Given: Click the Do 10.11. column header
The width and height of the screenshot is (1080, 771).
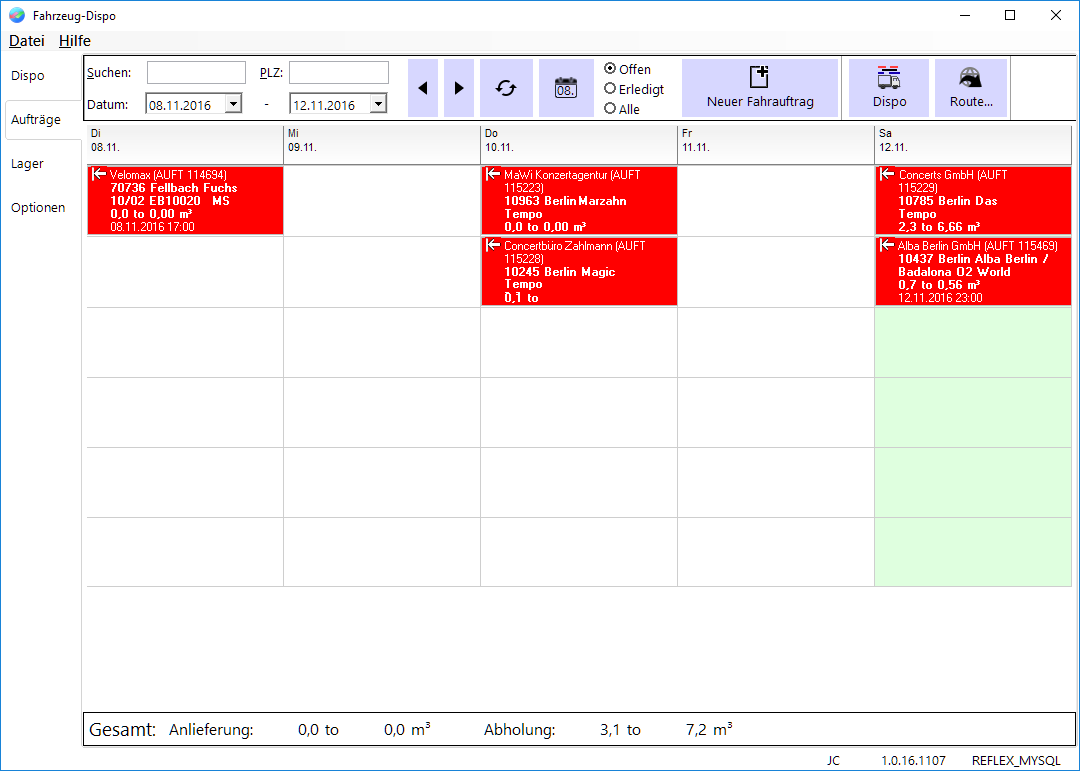Looking at the screenshot, I should [579, 144].
